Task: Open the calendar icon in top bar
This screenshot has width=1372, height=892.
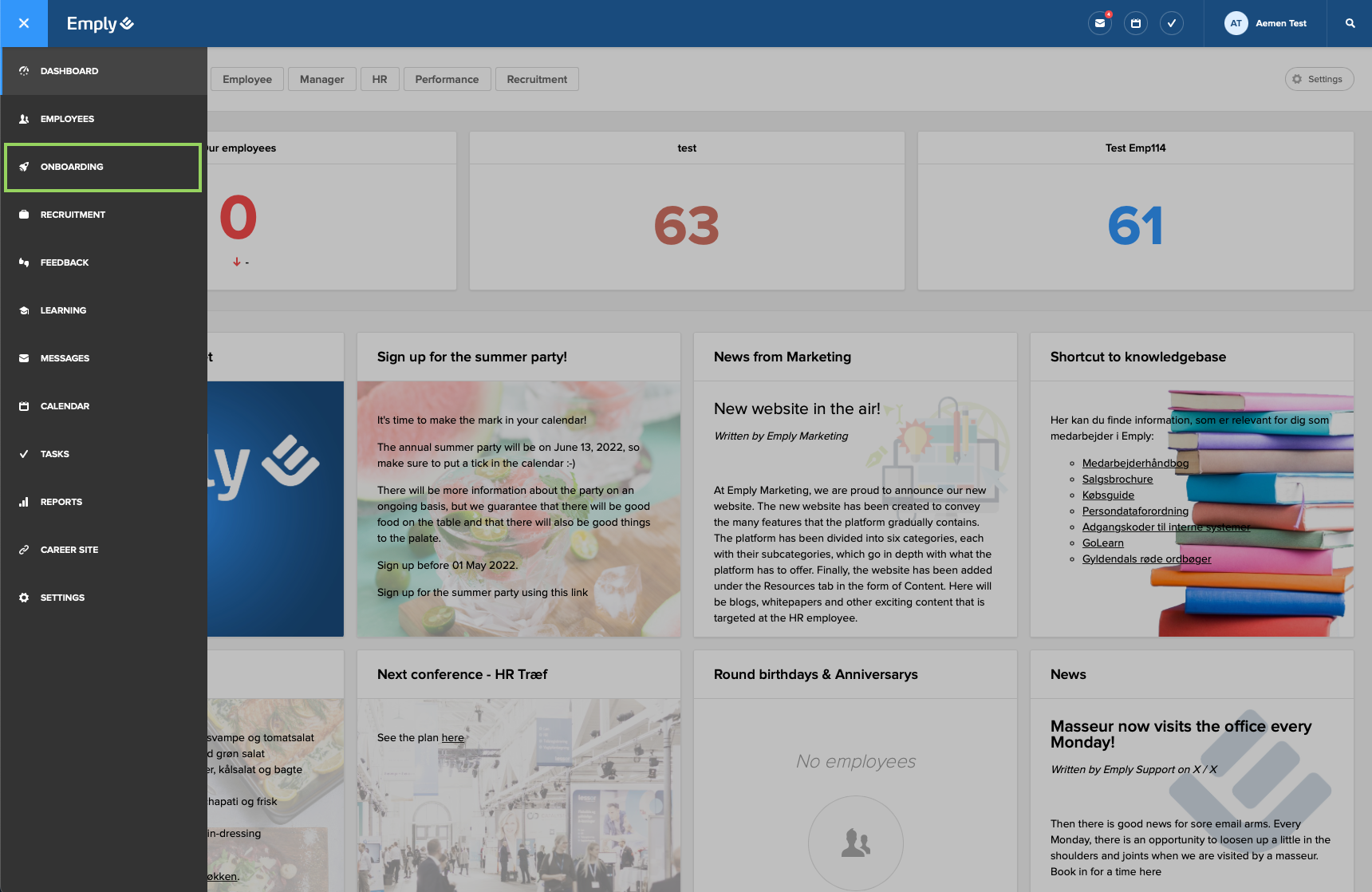Action: click(1135, 23)
